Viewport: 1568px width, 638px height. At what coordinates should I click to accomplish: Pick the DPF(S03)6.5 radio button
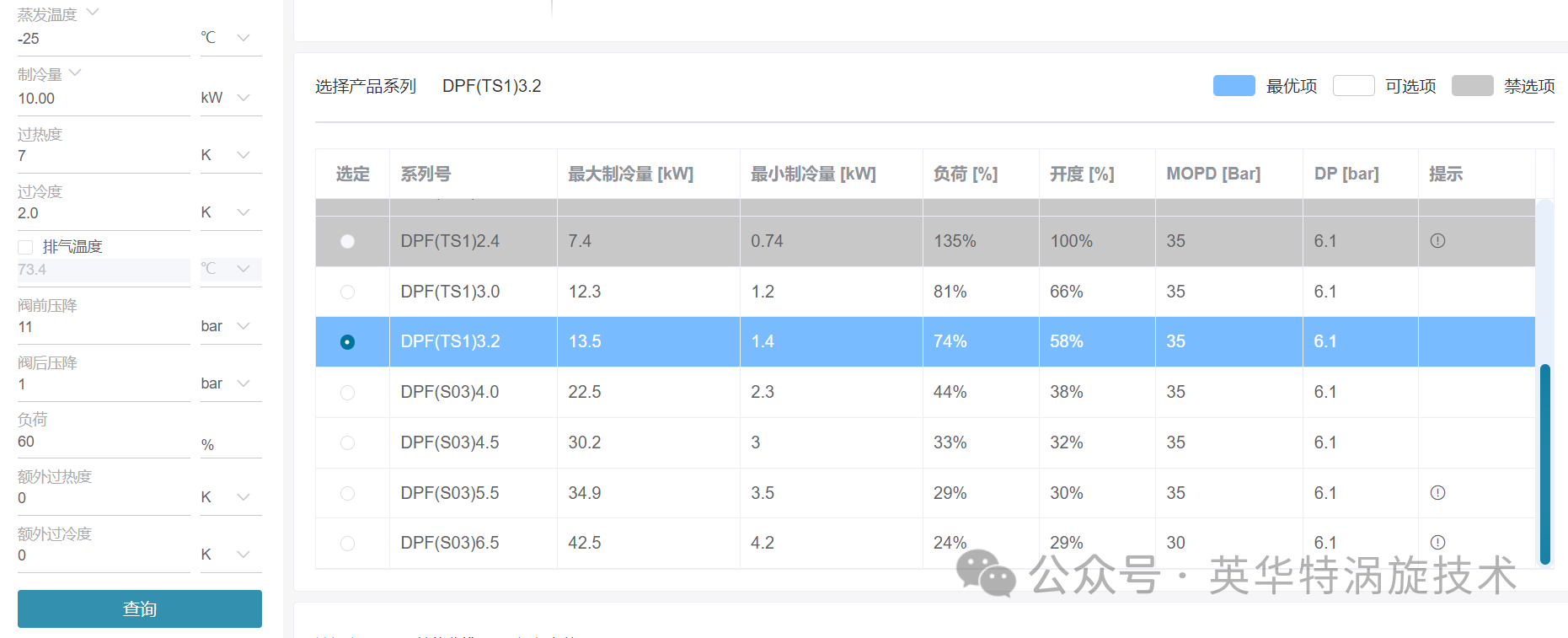coord(347,544)
